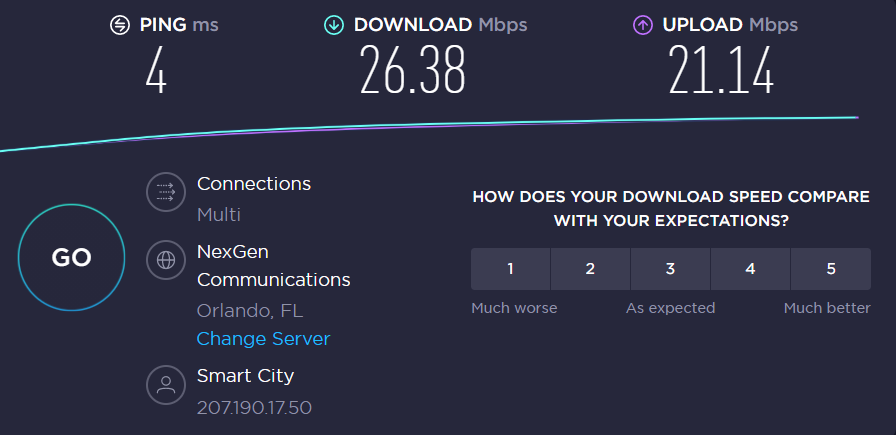The width and height of the screenshot is (896, 435).
Task: Start a new test with GO button
Action: (71, 258)
